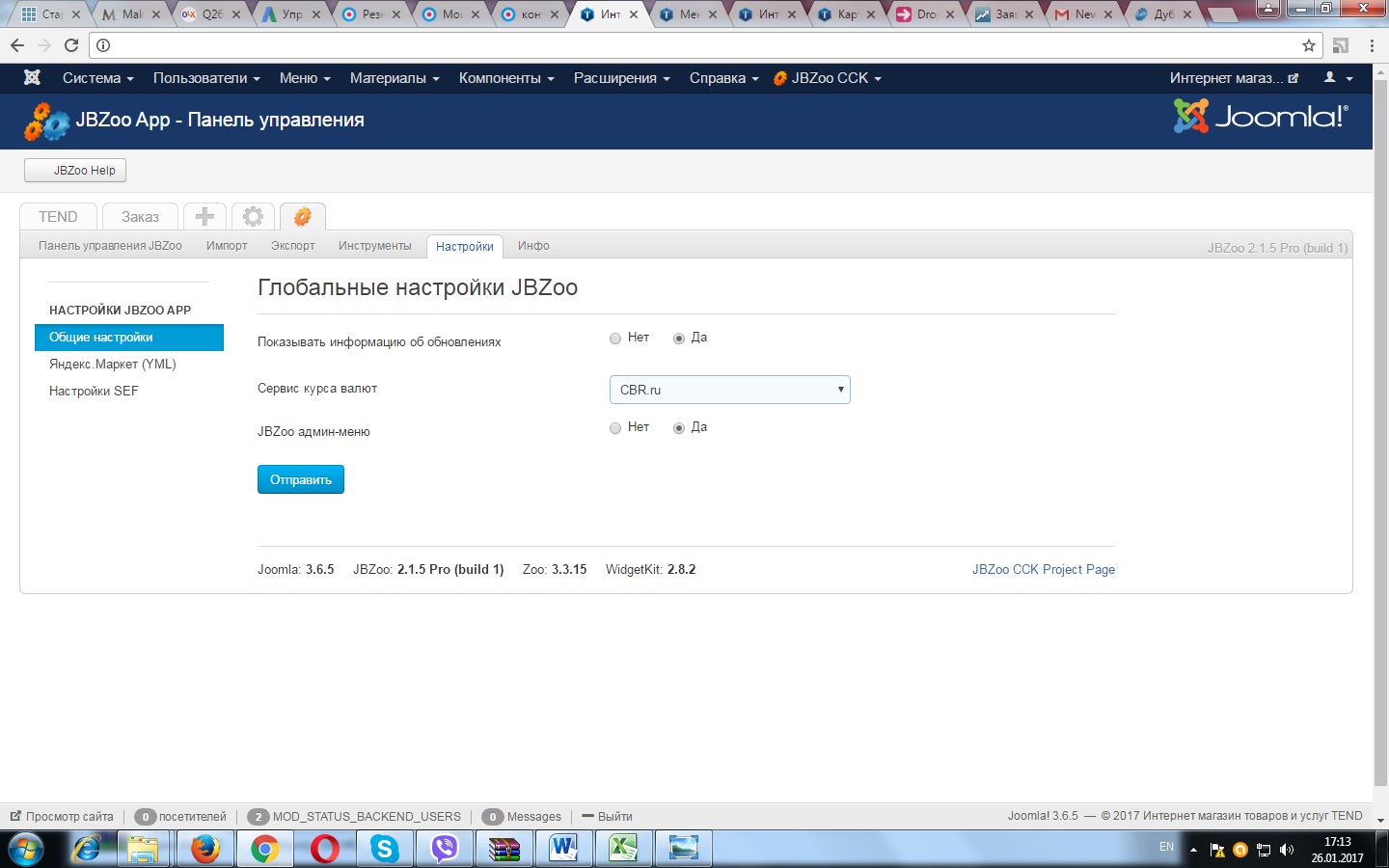Viewport: 1389px width, 868px height.
Task: Open the user account menu icon
Action: point(1338,78)
